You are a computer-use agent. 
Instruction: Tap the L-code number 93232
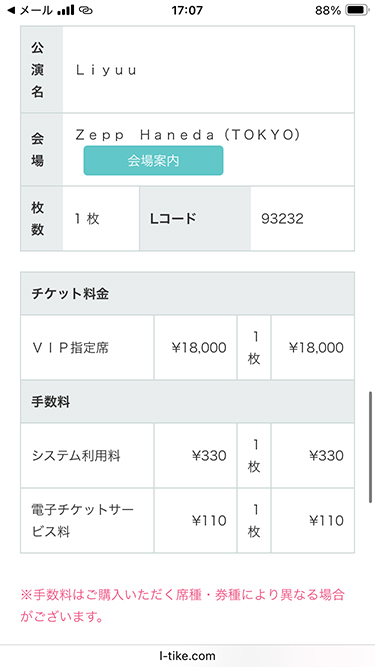coord(282,219)
